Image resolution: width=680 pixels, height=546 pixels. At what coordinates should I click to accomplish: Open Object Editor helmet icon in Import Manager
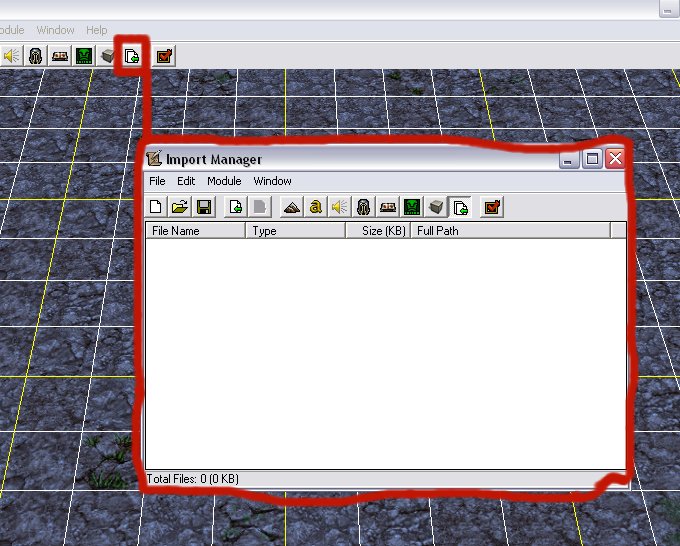(363, 207)
